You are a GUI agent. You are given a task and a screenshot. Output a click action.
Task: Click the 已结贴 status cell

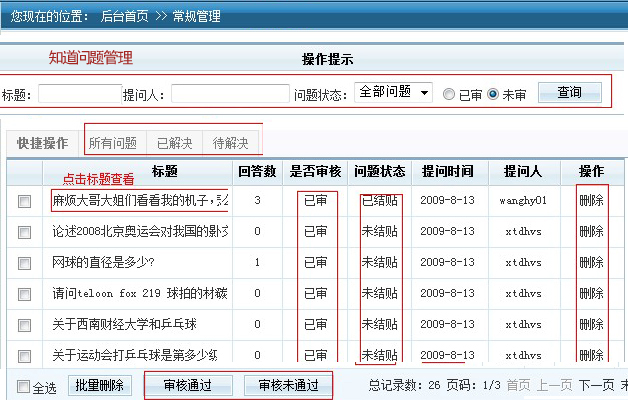pyautogui.click(x=380, y=200)
